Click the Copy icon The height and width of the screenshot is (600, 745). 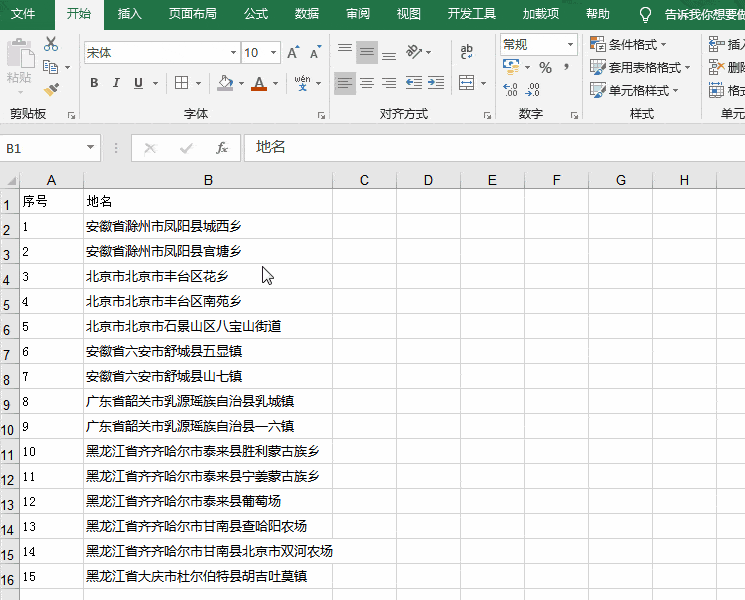click(50, 67)
